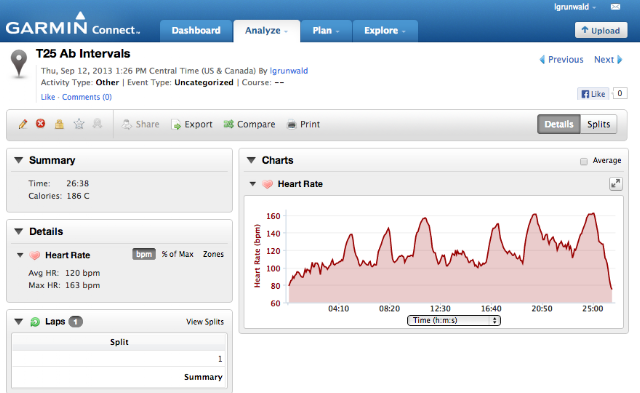
Task: Go to the Previous activity
Action: [561, 60]
